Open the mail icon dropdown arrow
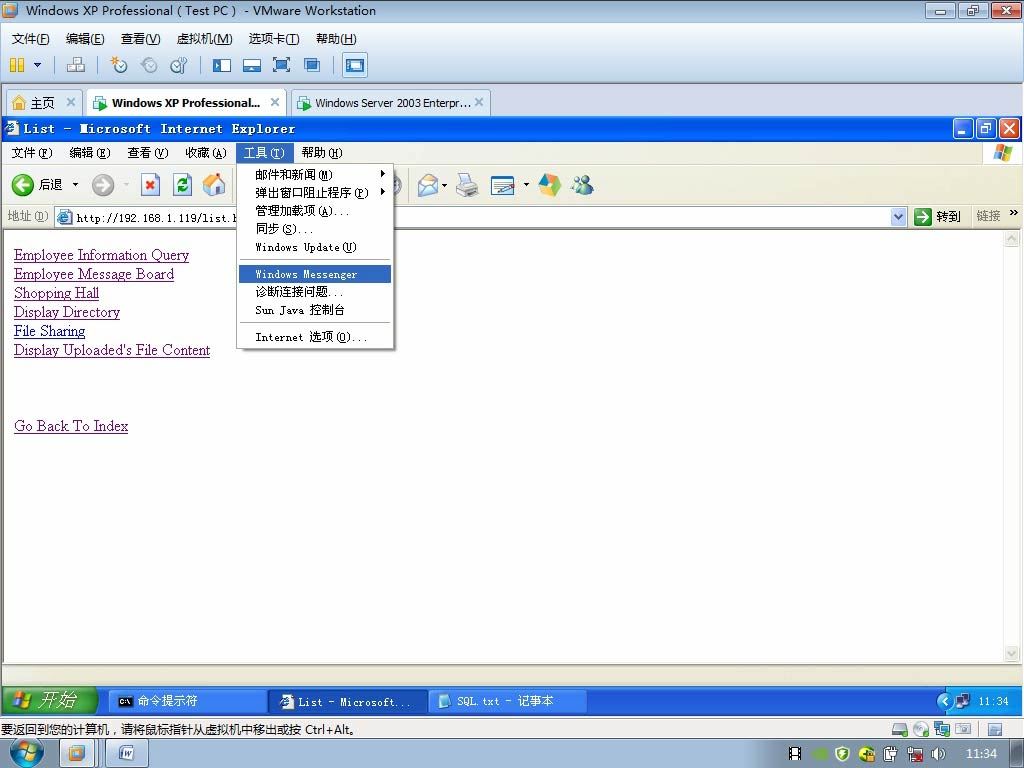Screen dimensions: 1024x768 tap(445, 185)
